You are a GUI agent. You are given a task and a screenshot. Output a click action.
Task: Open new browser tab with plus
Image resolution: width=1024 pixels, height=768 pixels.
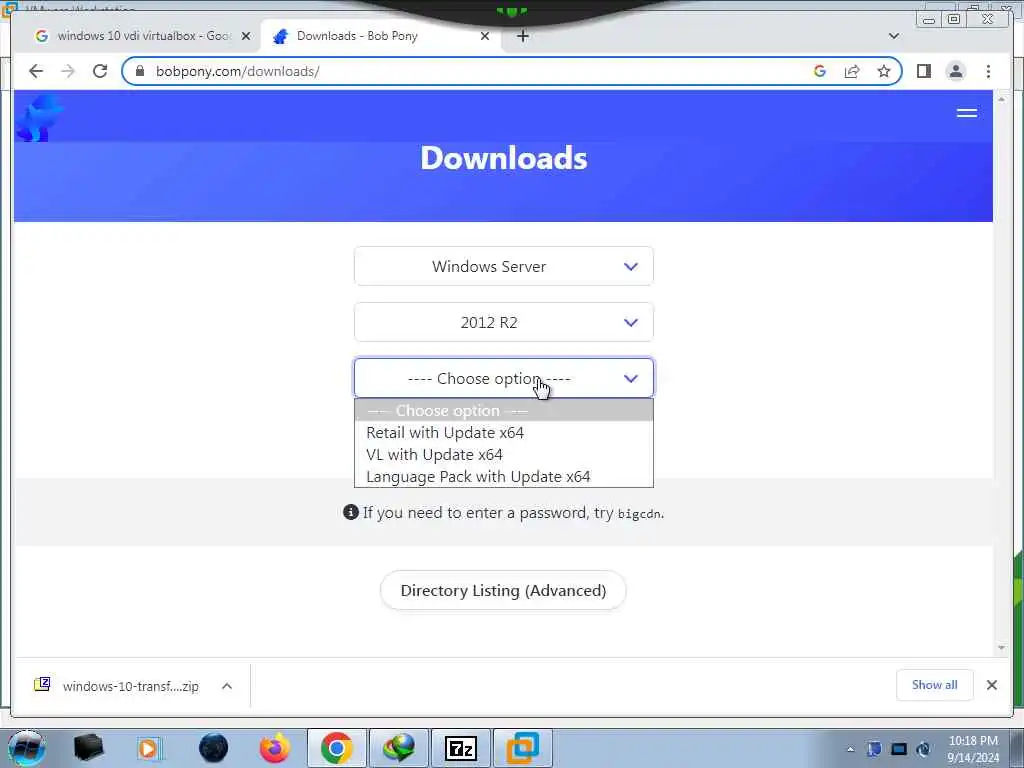coord(522,36)
